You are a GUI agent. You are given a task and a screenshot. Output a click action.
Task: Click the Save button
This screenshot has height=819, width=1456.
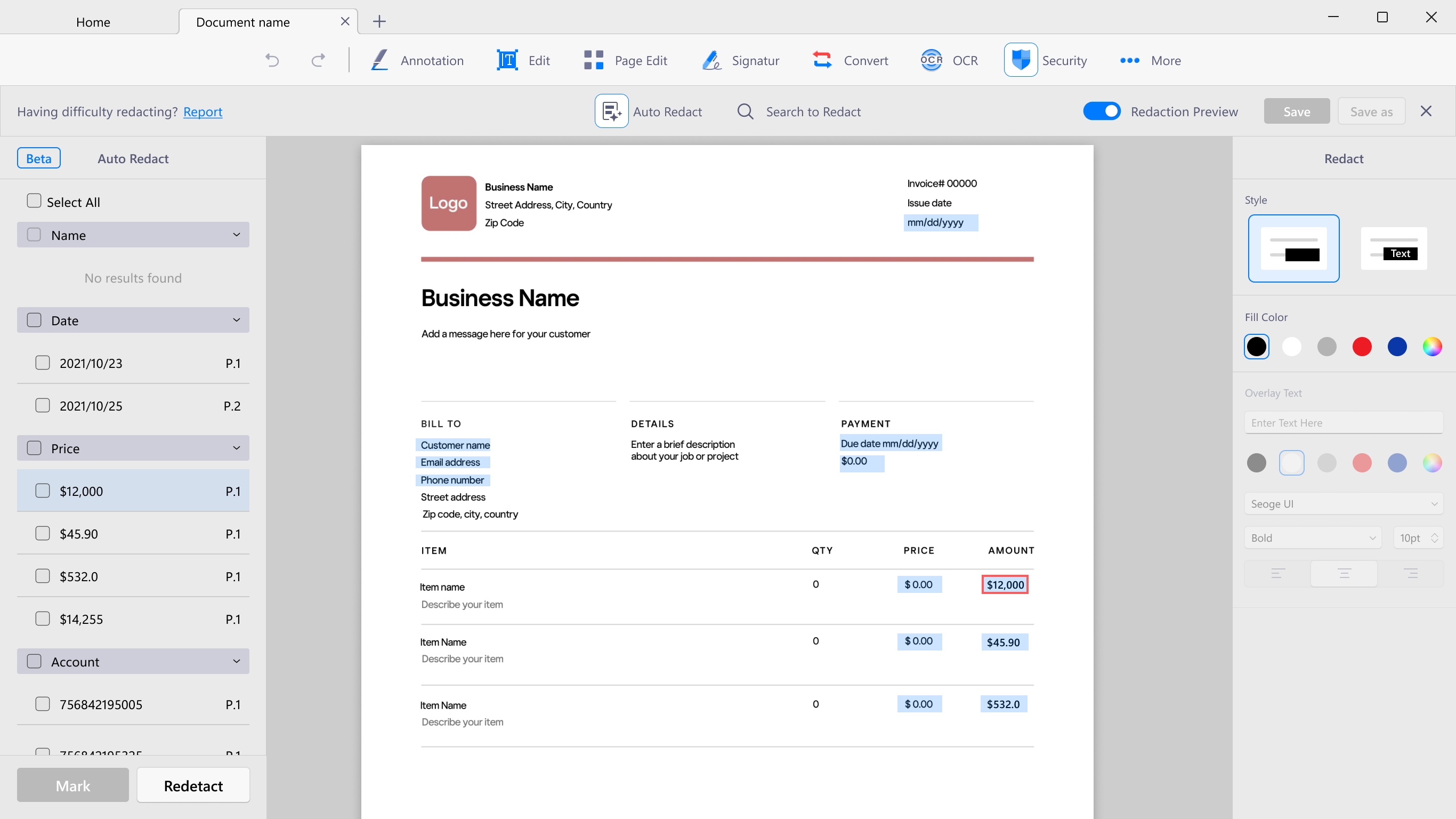pyautogui.click(x=1297, y=111)
